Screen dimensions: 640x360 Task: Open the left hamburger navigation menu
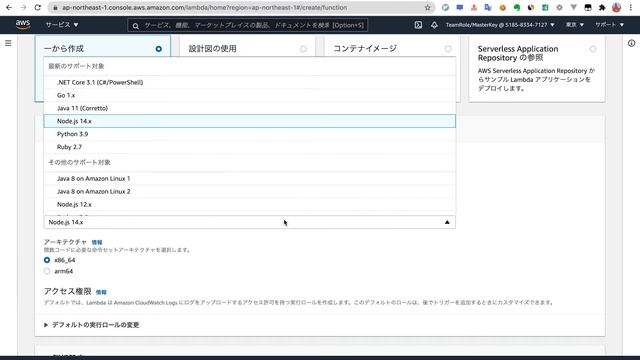click(x=8, y=43)
